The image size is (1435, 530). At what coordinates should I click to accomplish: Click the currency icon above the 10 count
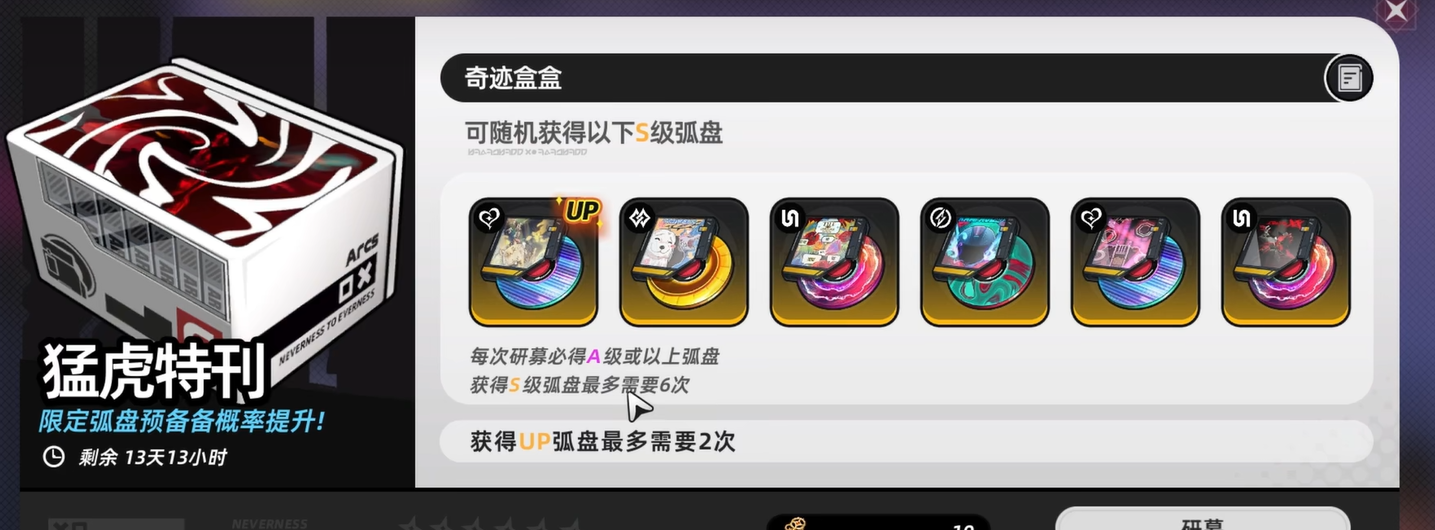(795, 523)
